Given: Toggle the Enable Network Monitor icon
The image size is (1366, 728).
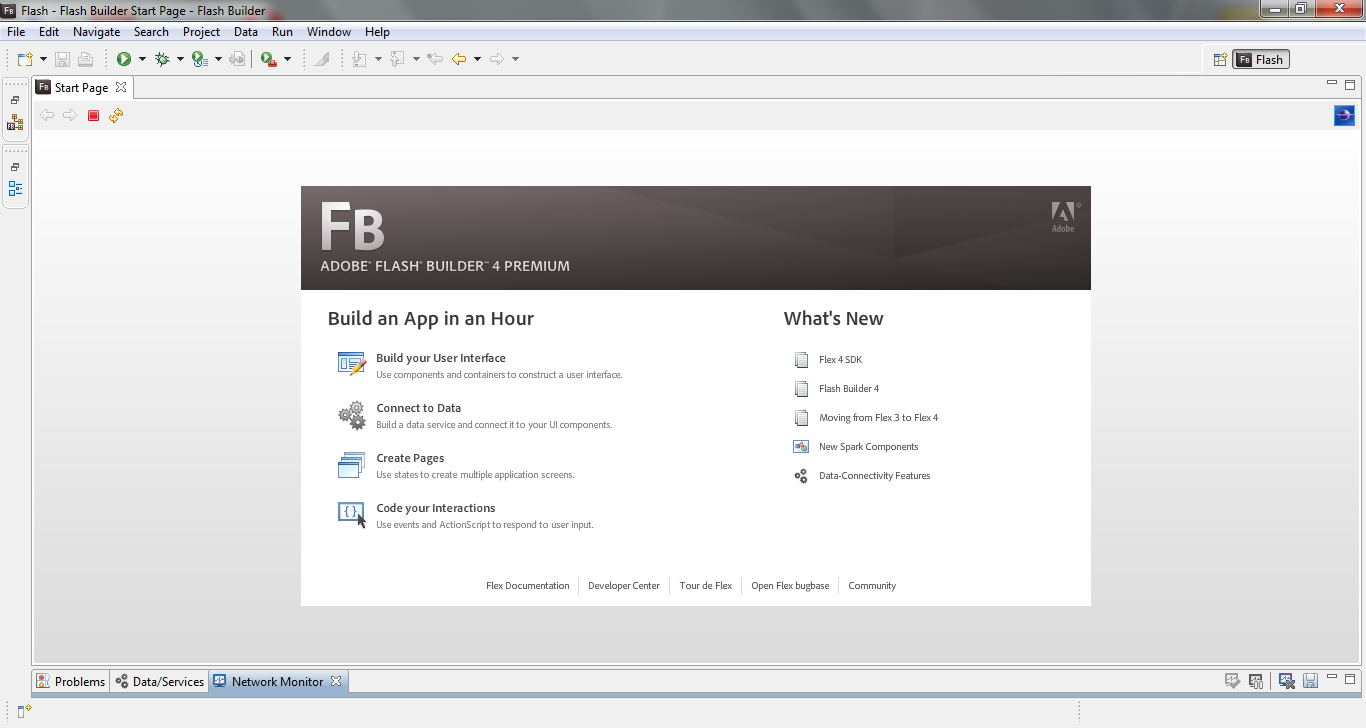Looking at the screenshot, I should [x=1234, y=681].
